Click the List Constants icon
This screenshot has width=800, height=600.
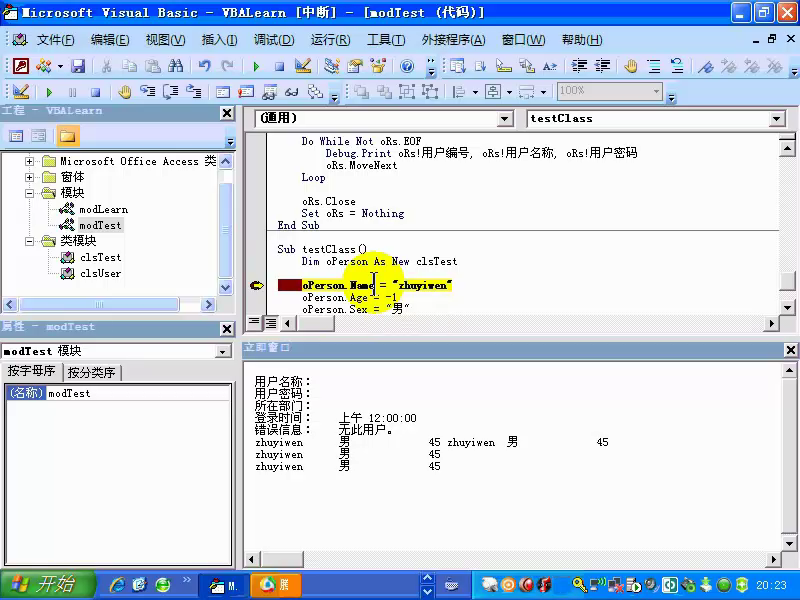pos(481,66)
